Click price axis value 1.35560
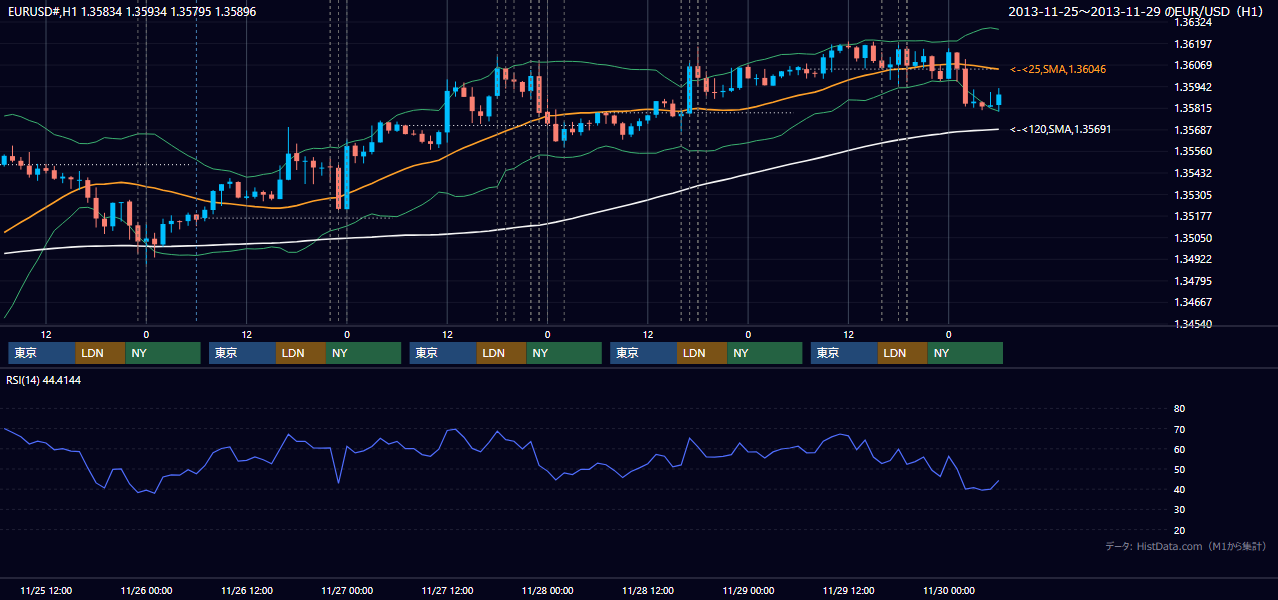 click(1192, 151)
